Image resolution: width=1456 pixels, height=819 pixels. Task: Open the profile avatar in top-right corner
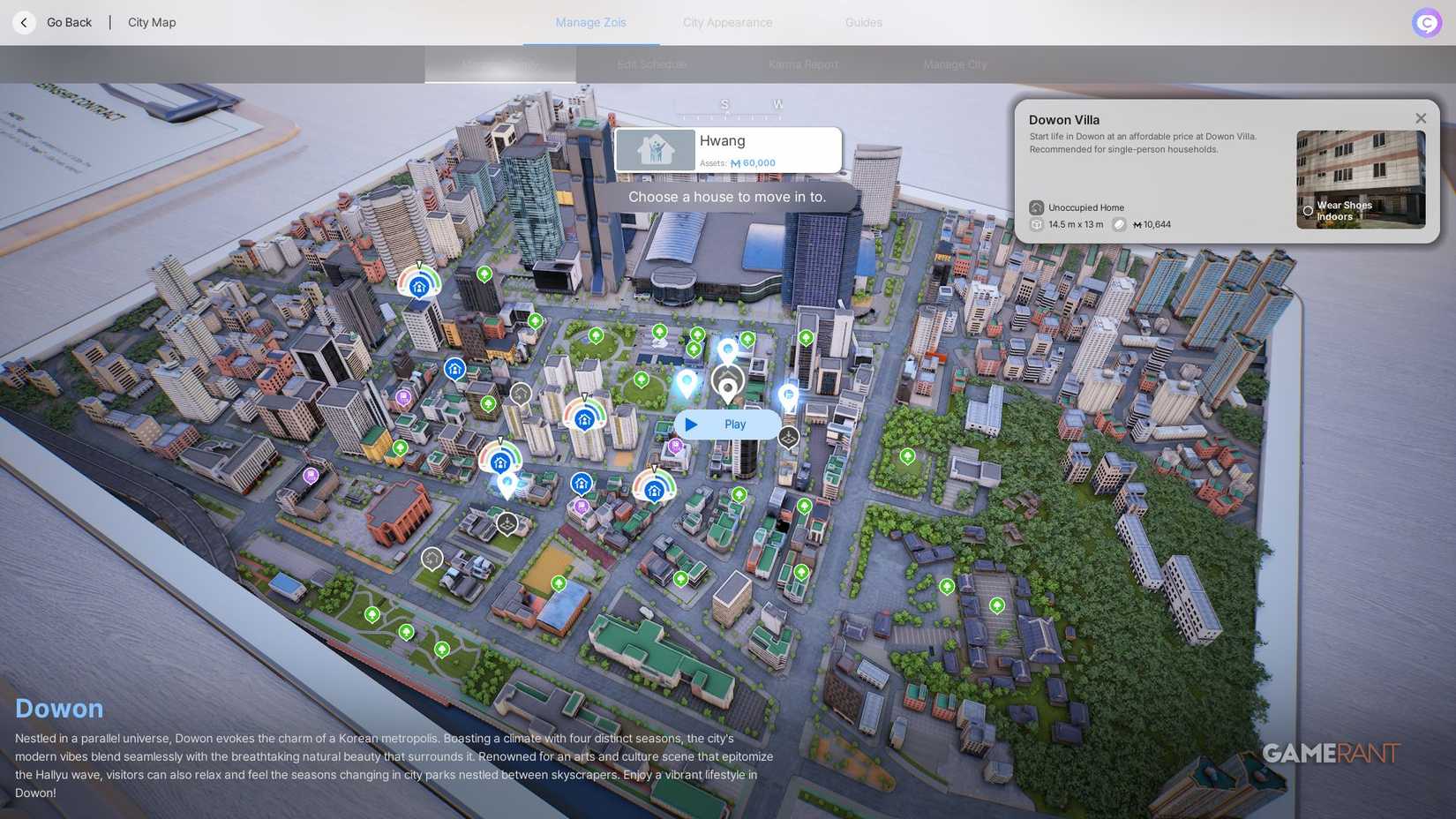[1426, 23]
